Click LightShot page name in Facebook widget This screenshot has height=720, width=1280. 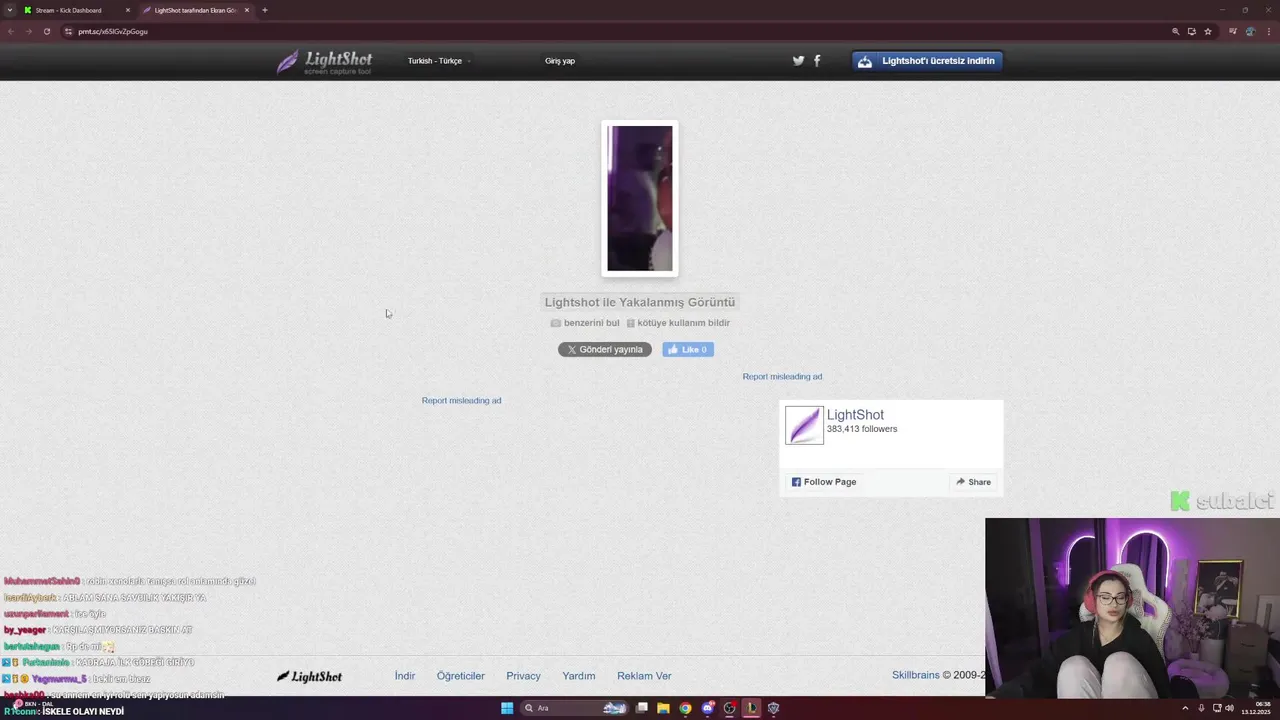click(855, 415)
